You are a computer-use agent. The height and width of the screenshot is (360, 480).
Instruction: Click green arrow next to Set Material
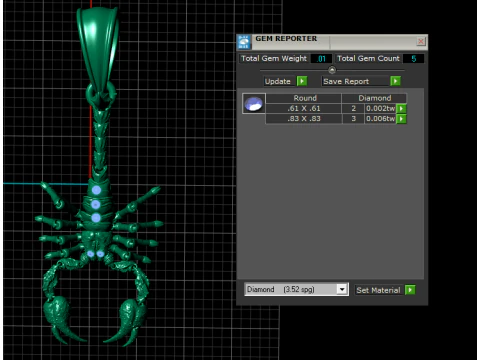410,290
